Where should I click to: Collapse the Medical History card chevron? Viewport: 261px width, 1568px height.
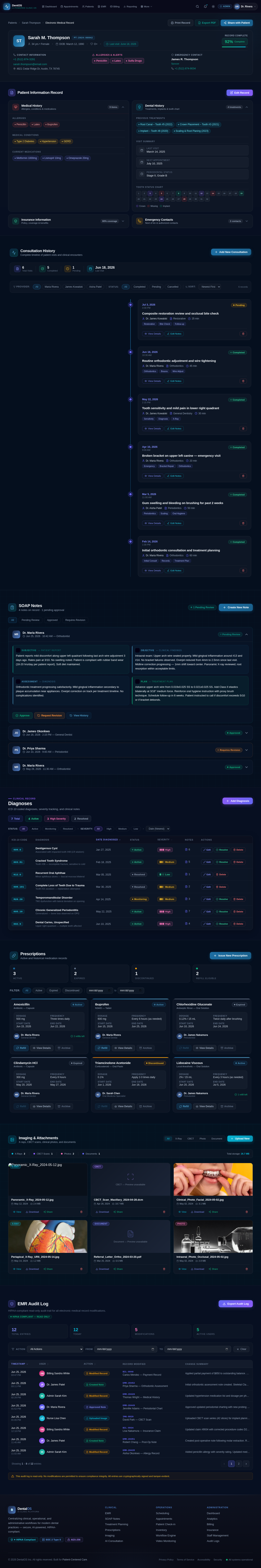coord(123,107)
